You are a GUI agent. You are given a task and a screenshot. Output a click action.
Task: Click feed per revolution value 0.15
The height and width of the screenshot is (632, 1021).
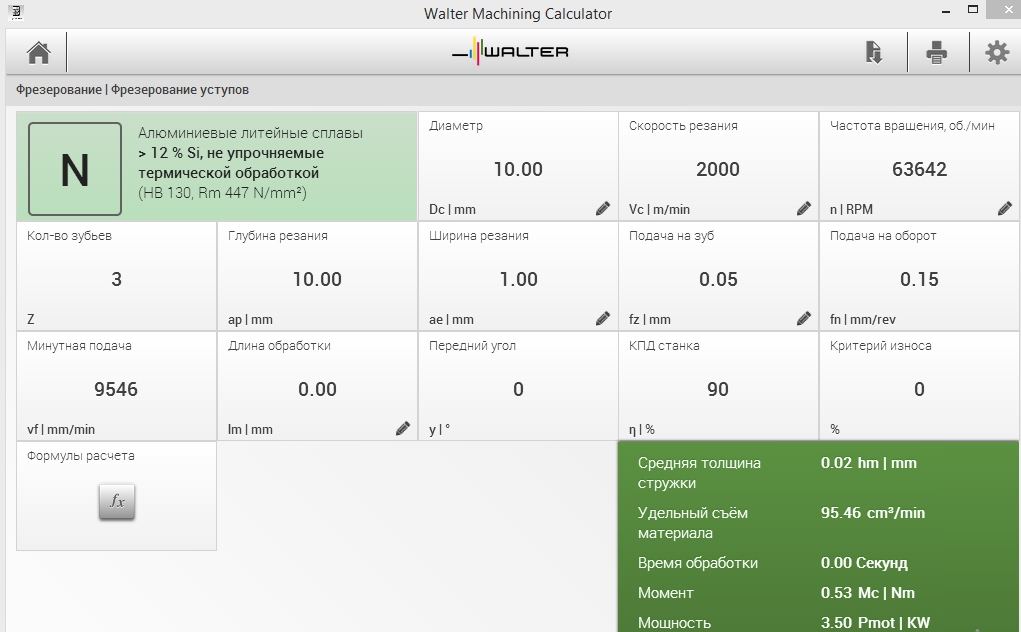[919, 279]
